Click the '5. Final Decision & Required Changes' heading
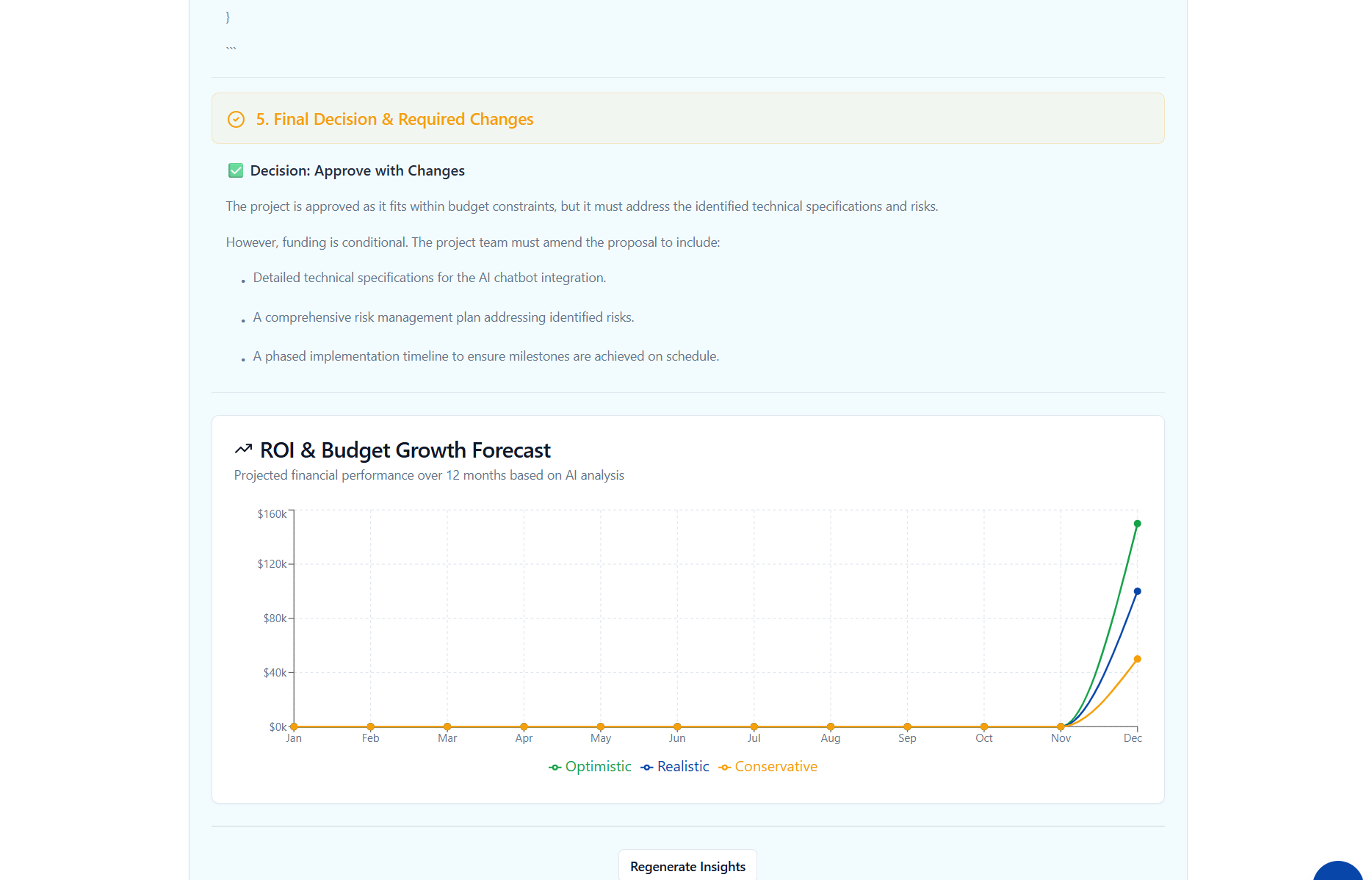This screenshot has height=880, width=1372. [x=394, y=119]
